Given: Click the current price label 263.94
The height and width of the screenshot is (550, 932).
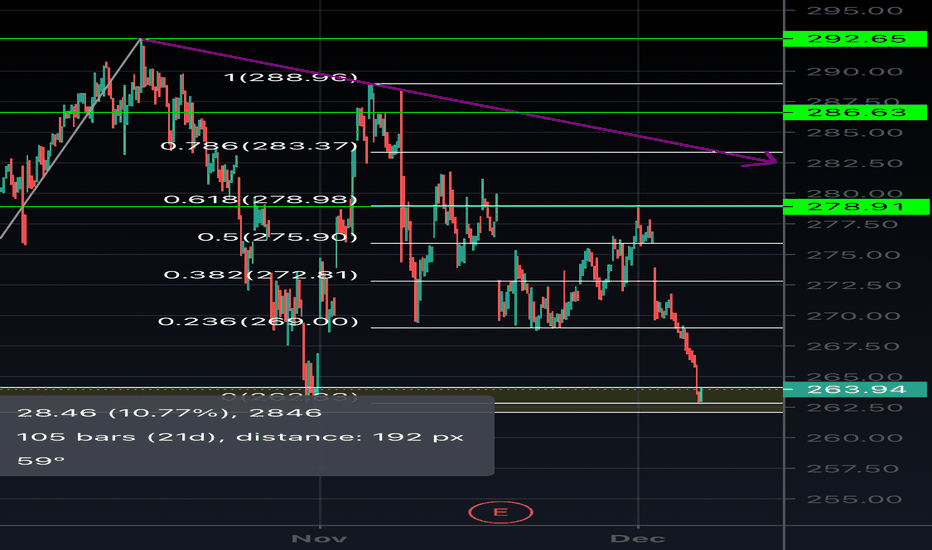Looking at the screenshot, I should (x=855, y=389).
